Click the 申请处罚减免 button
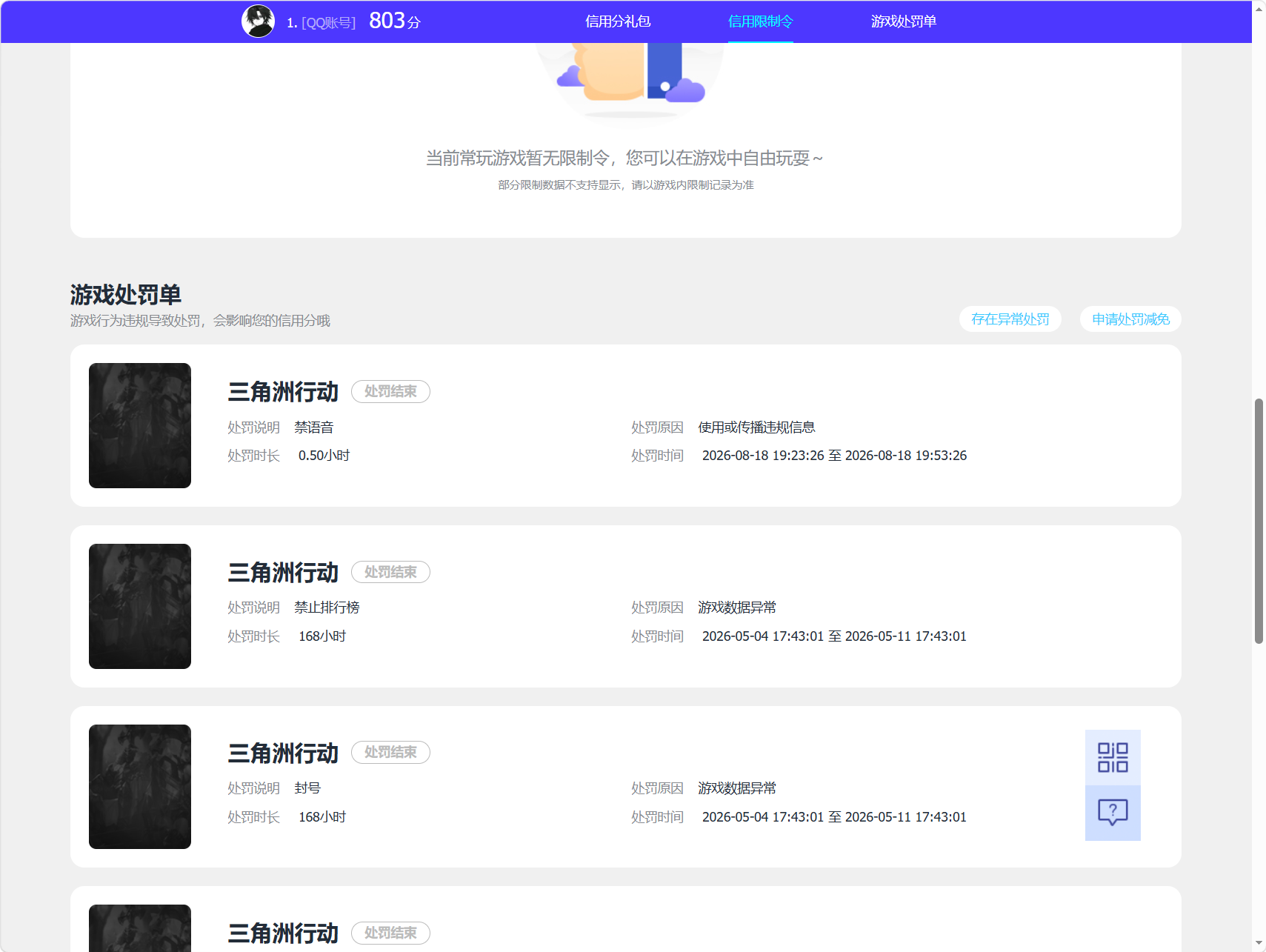This screenshot has height=952, width=1266. (1130, 319)
